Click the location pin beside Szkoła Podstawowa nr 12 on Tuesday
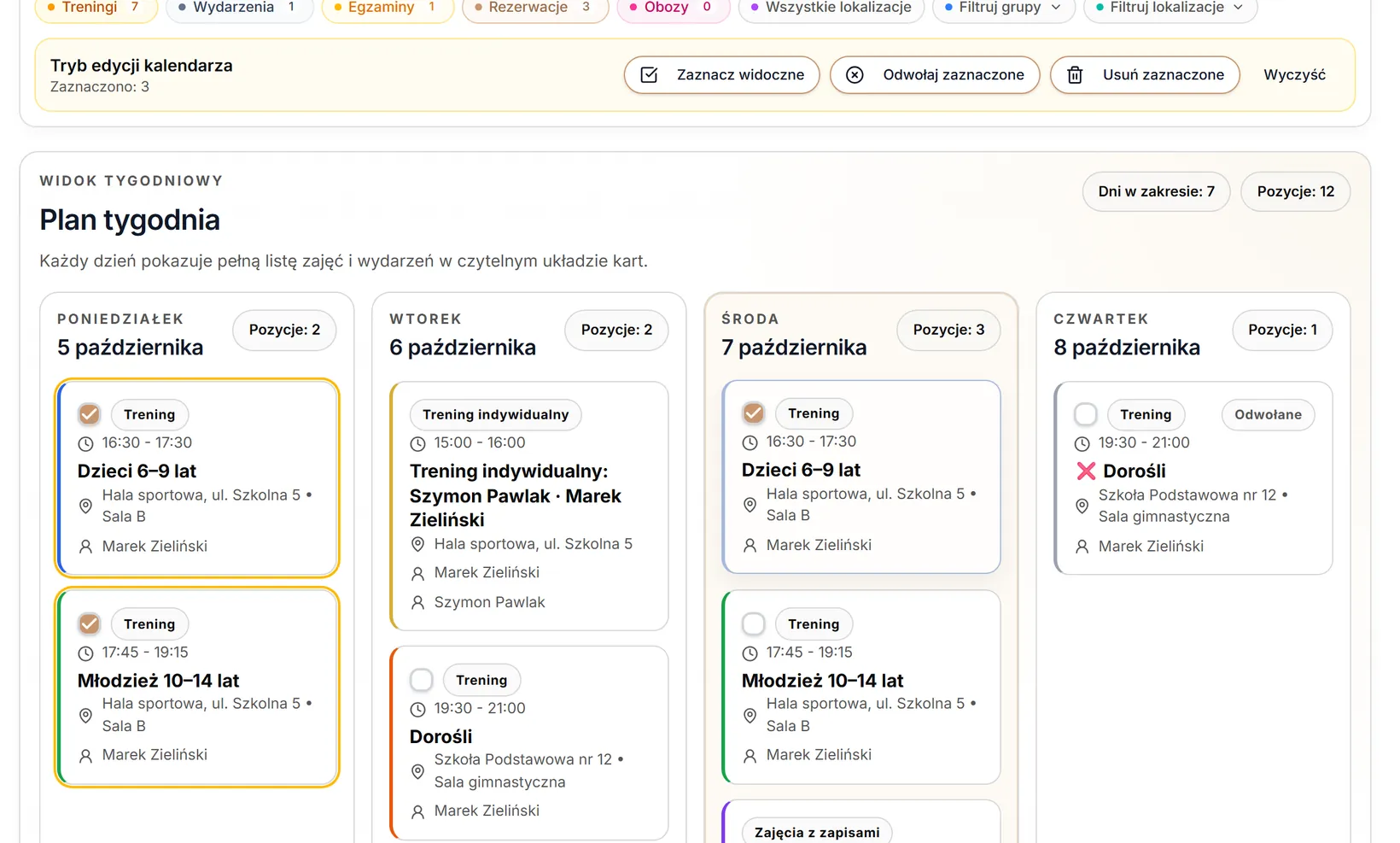The height and width of the screenshot is (843, 1400). 417,771
